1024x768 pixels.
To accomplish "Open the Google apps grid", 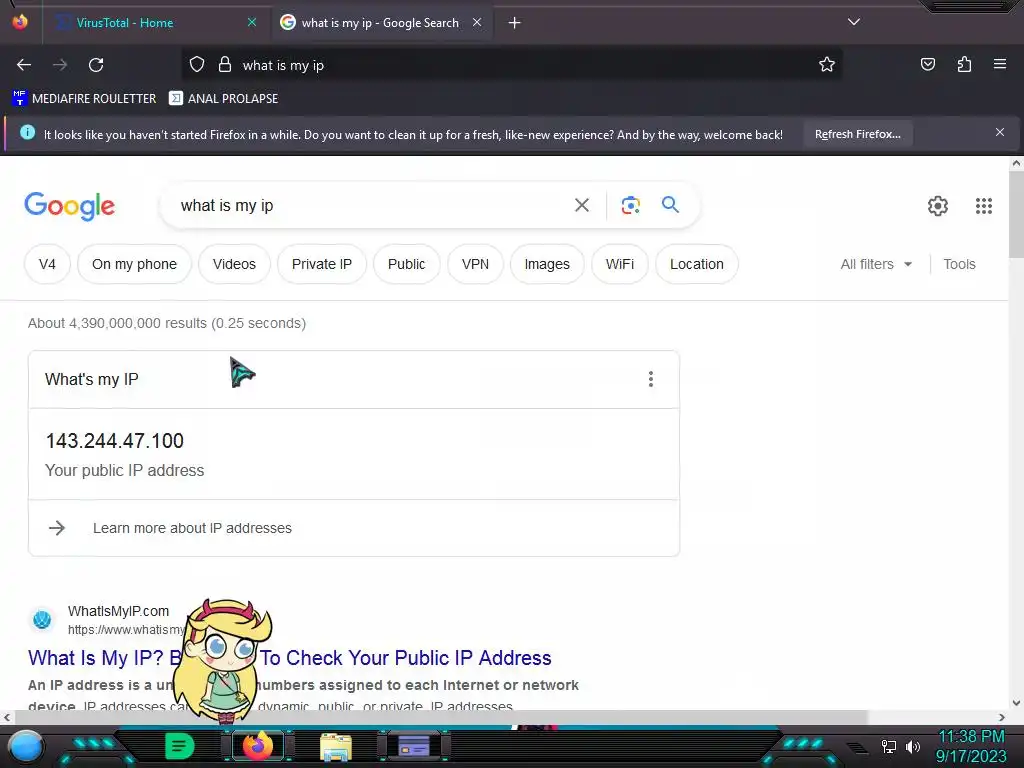I will [x=984, y=206].
